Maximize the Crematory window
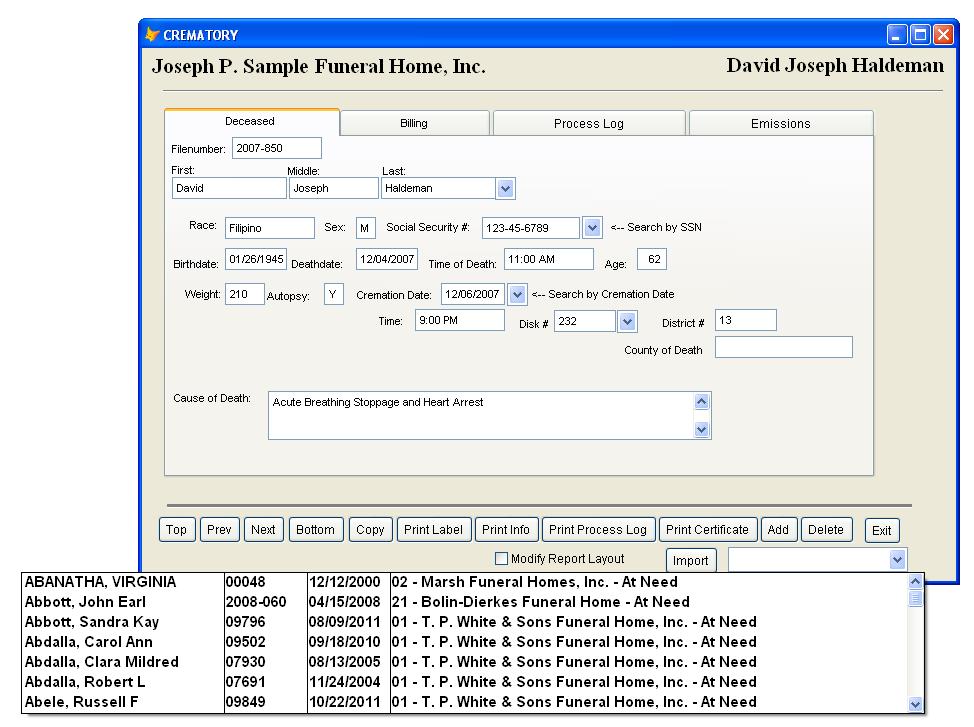This screenshot has width=974, height=727. (x=920, y=35)
